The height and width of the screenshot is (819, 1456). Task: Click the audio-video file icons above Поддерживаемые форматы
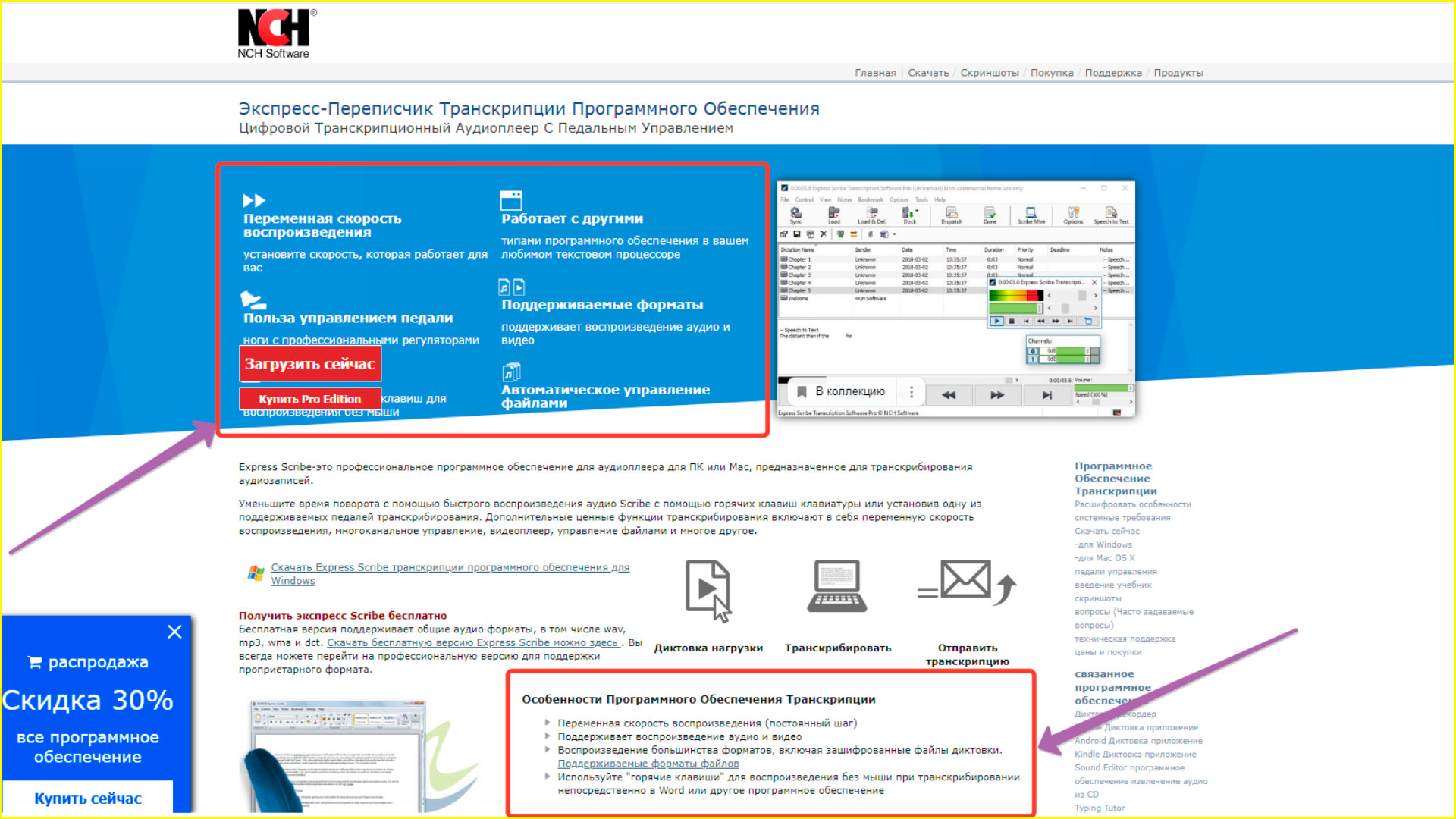point(512,287)
